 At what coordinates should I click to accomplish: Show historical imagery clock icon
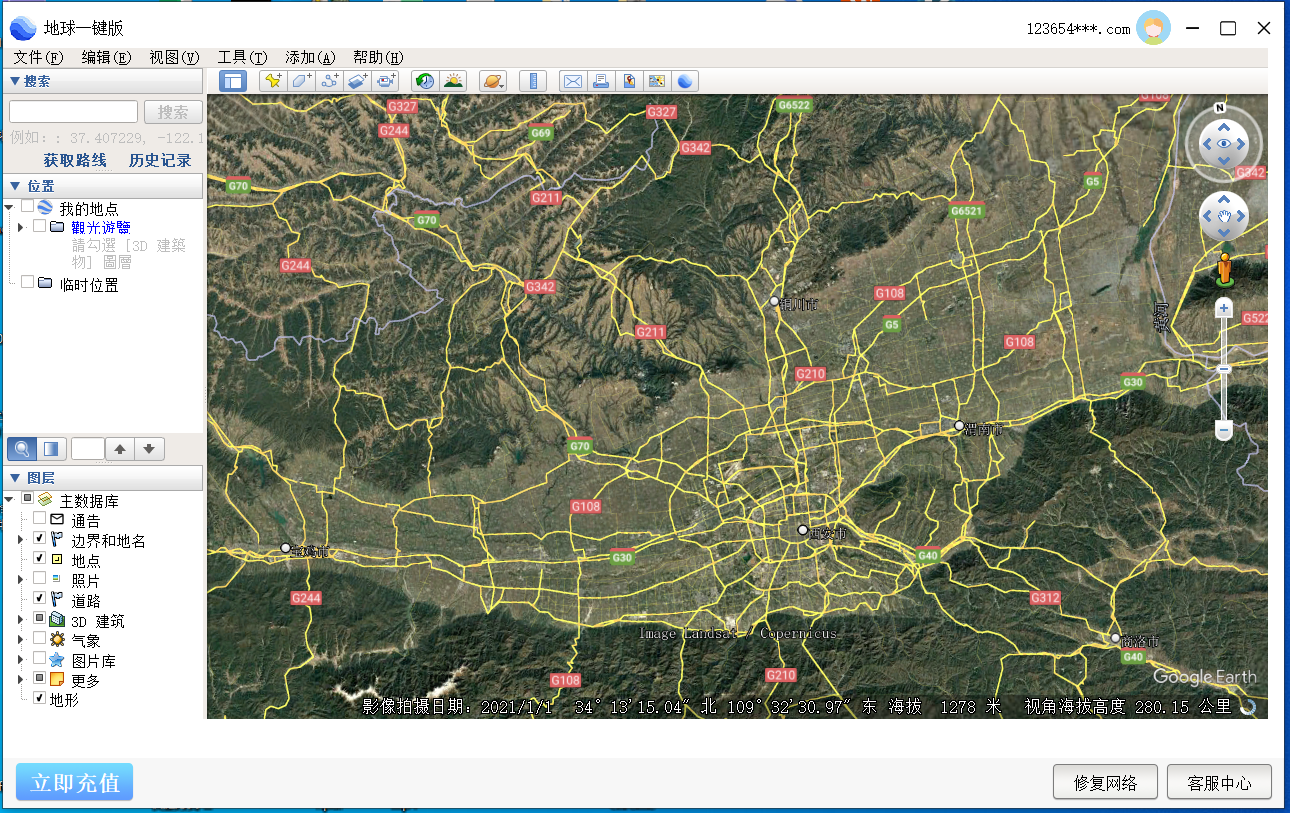[425, 81]
